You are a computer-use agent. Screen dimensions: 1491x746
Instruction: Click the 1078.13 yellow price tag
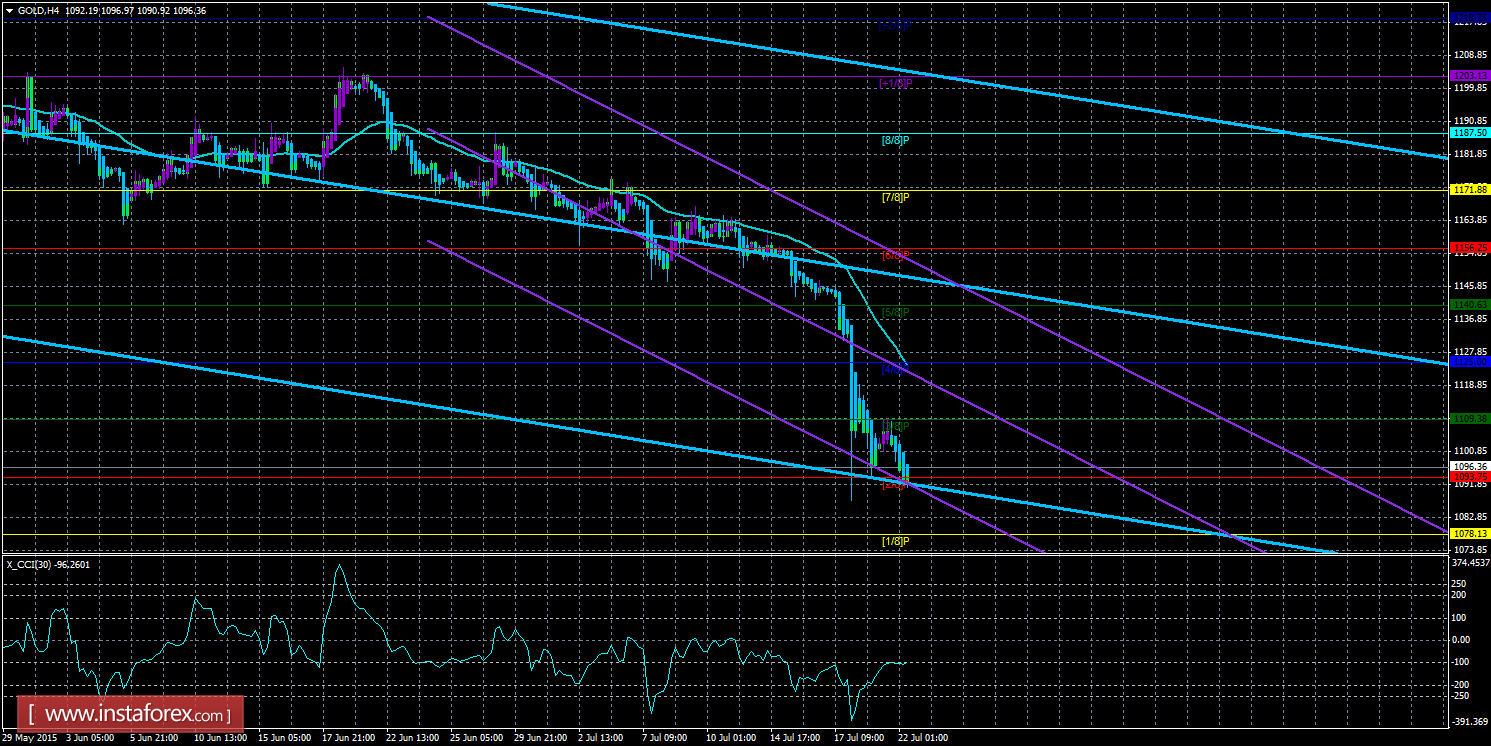1469,534
